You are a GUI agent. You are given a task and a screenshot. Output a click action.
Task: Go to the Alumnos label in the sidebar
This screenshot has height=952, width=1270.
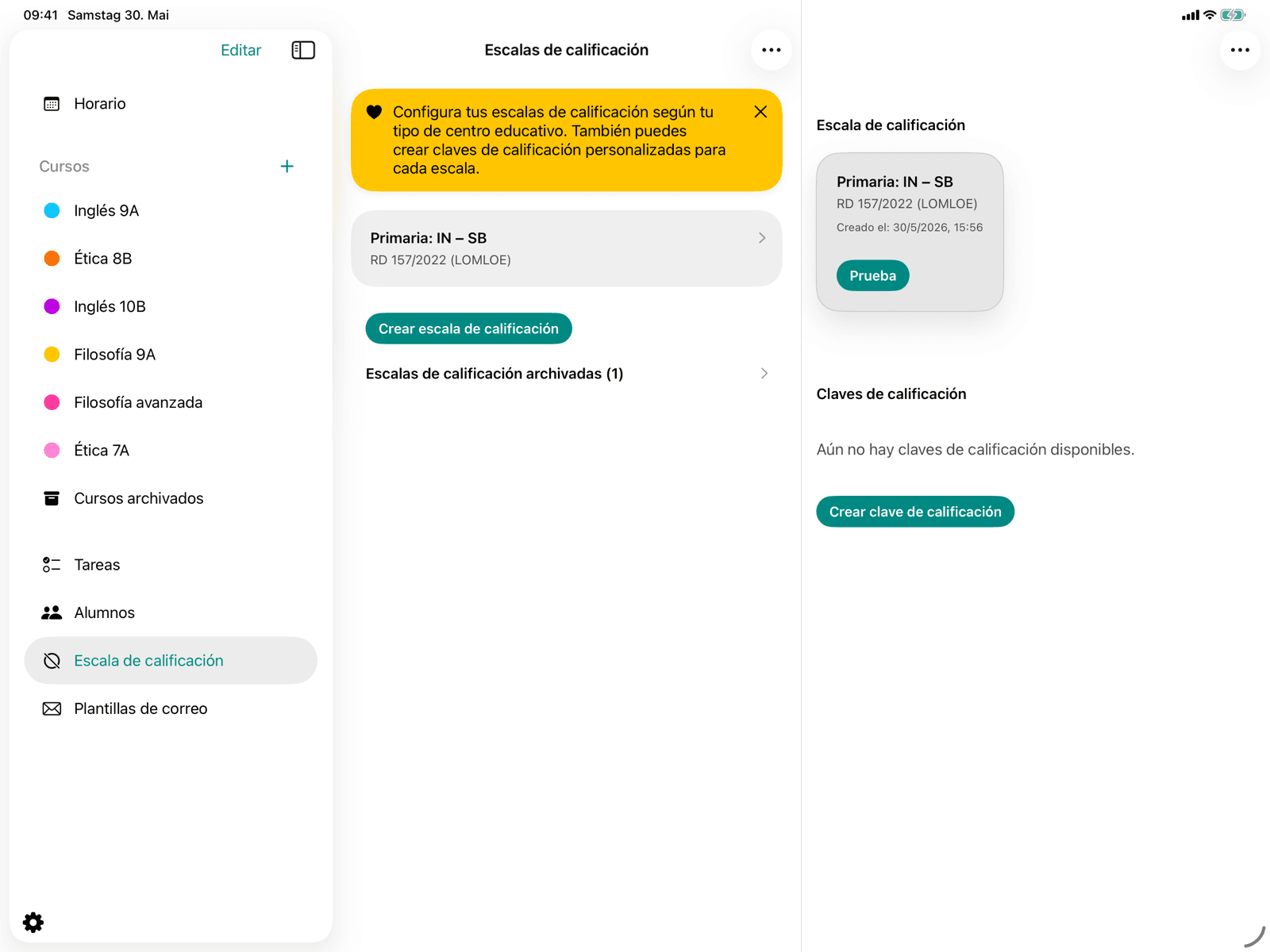[x=104, y=612]
